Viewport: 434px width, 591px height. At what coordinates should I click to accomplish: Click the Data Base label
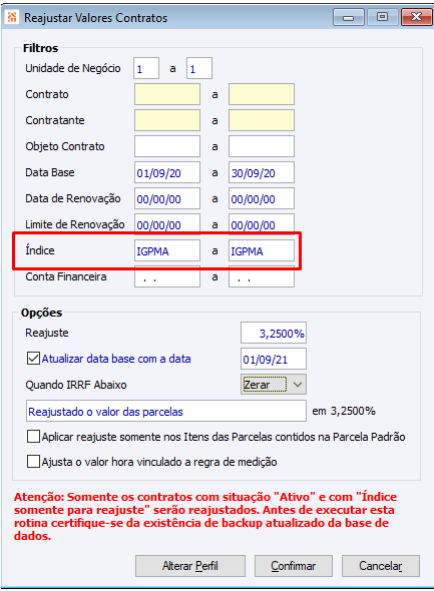tap(50, 172)
